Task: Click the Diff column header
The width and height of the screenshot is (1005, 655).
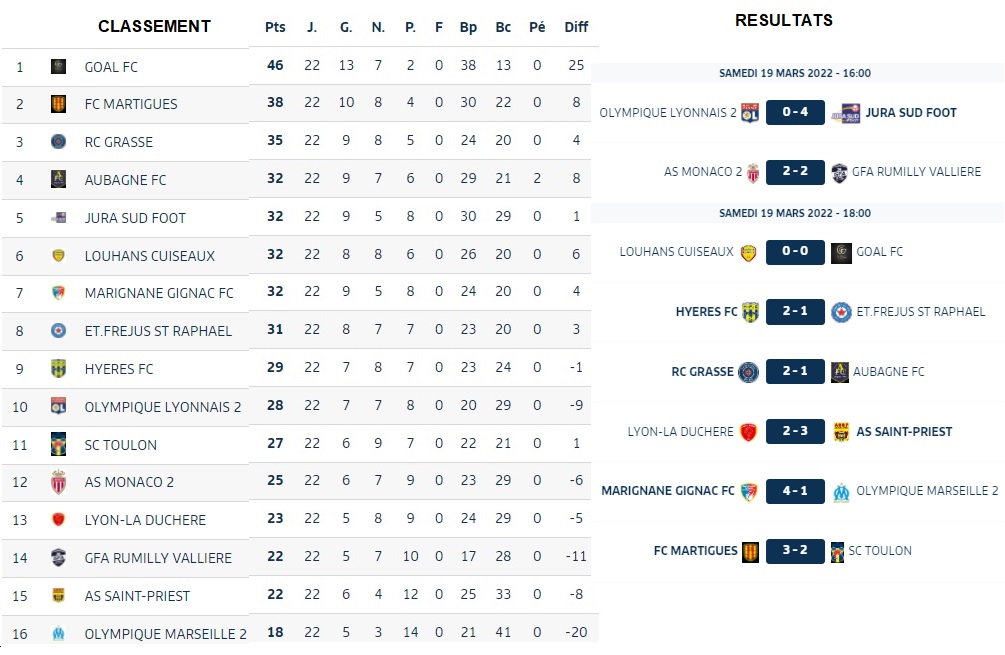Action: (576, 27)
